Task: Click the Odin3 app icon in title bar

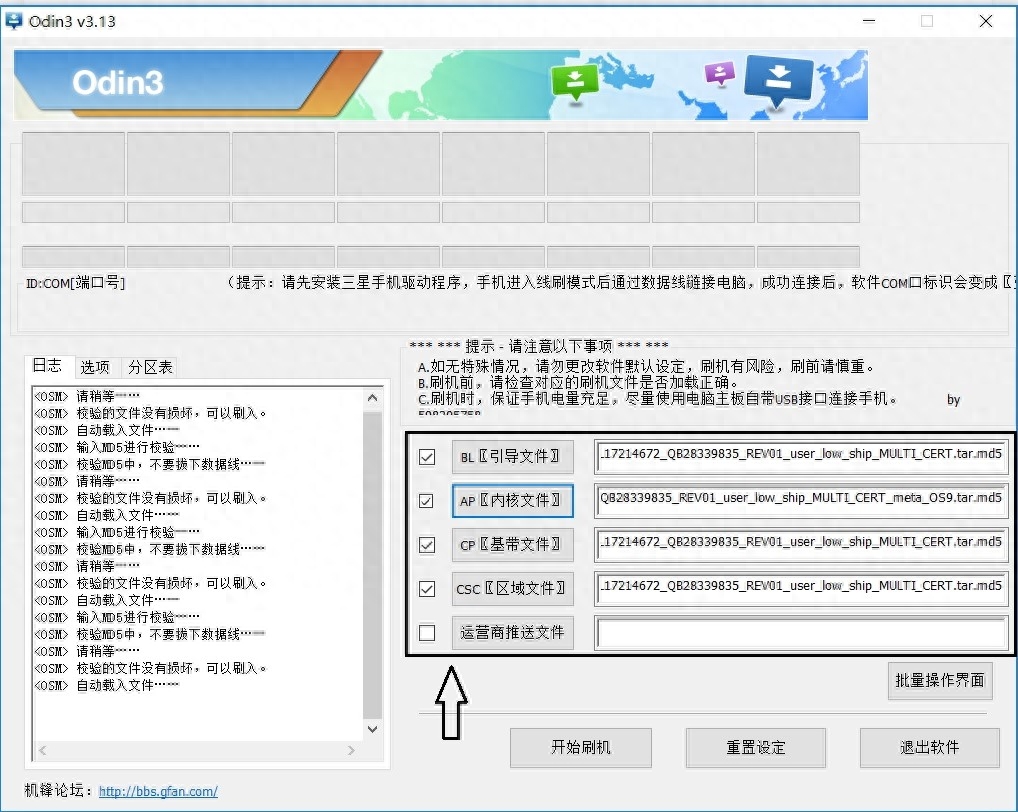Action: (x=13, y=21)
